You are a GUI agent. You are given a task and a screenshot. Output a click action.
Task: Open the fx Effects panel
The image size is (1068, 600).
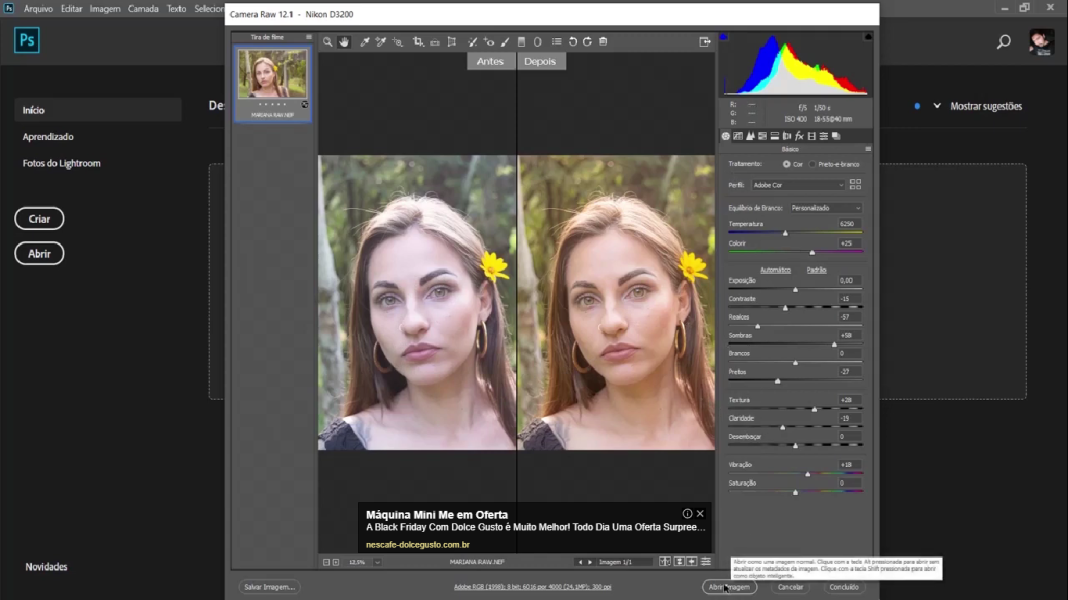pyautogui.click(x=799, y=135)
